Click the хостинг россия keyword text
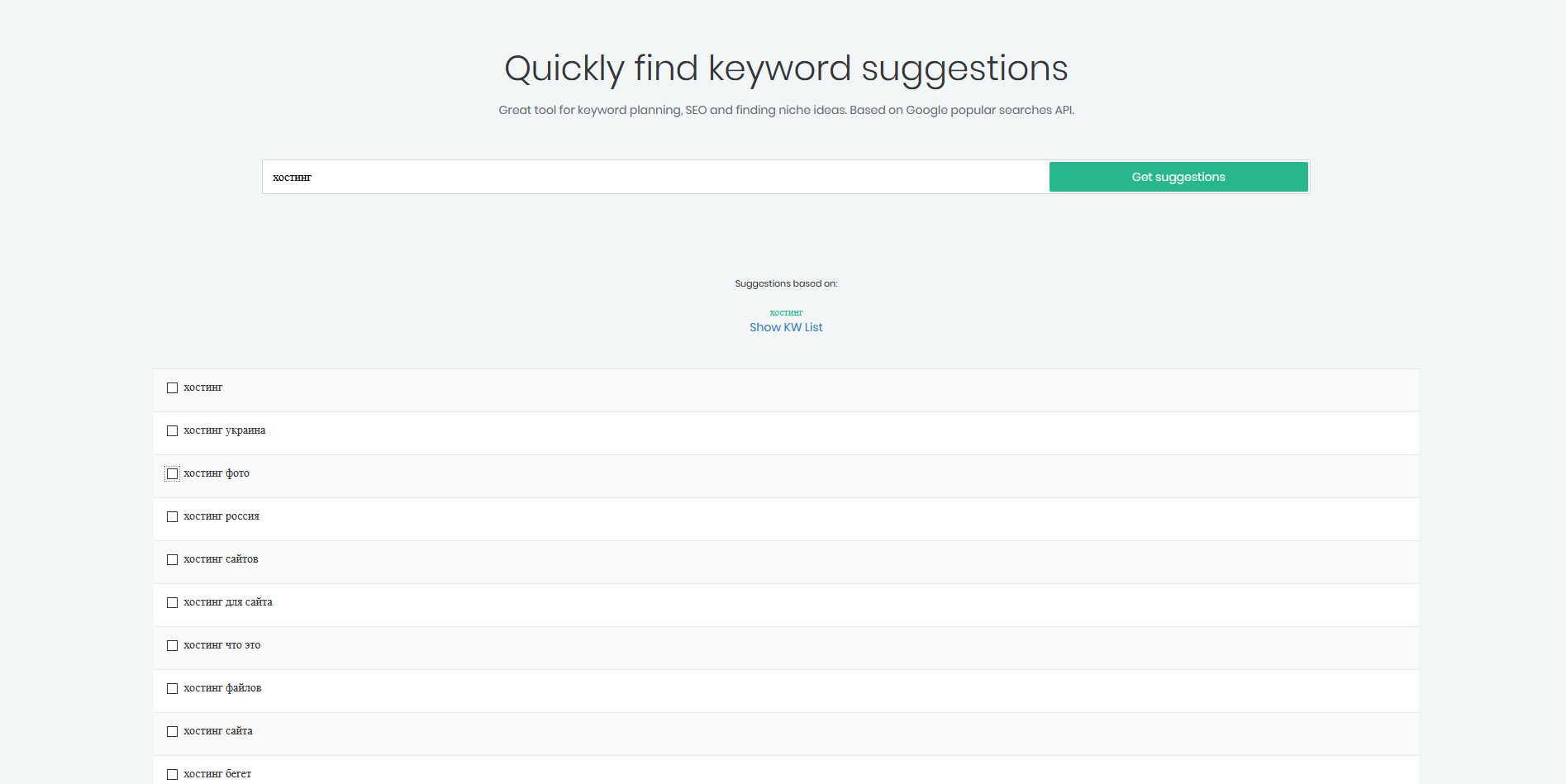The height and width of the screenshot is (784, 1566). tap(221, 516)
